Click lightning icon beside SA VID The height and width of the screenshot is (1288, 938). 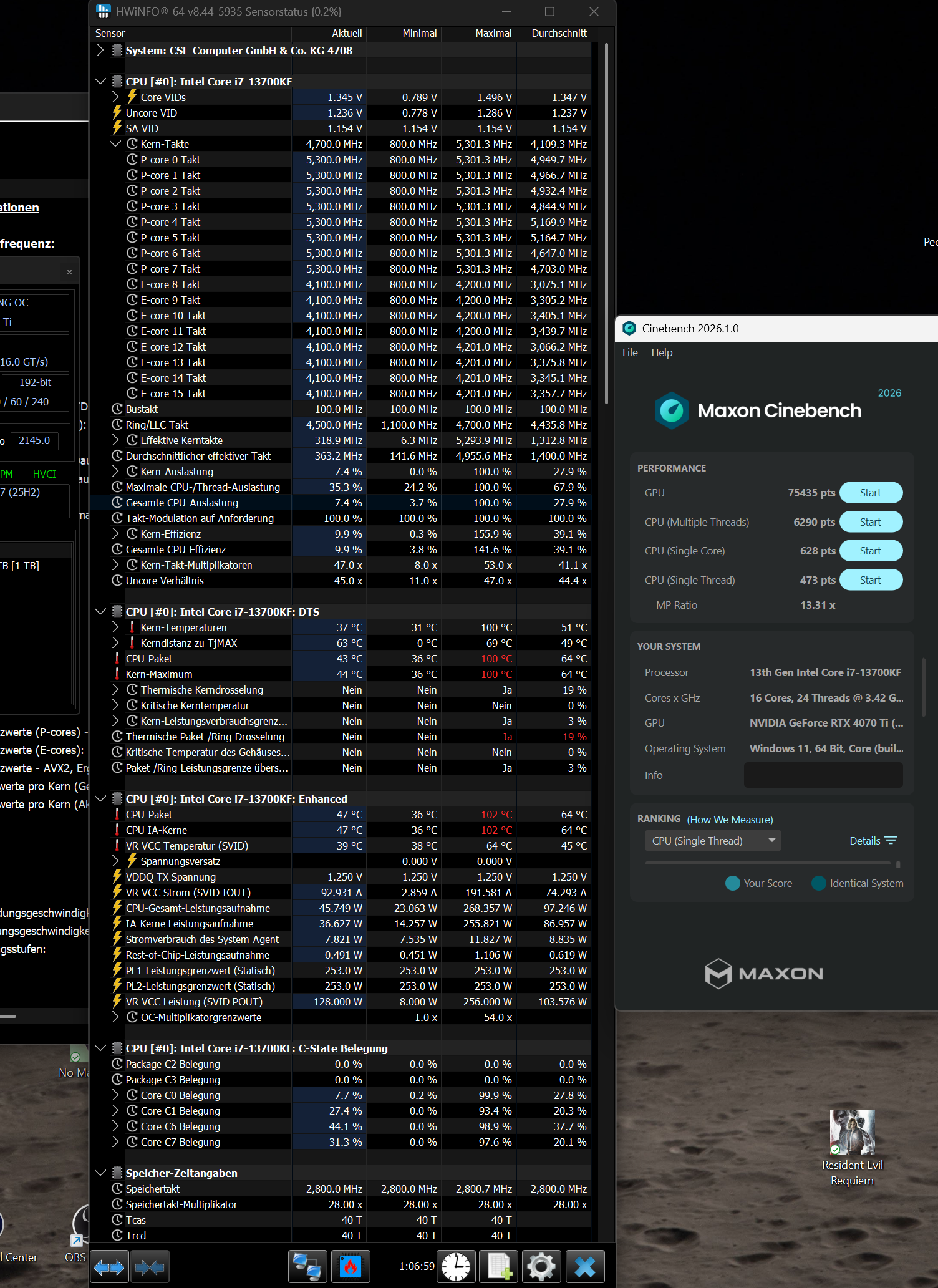click(117, 128)
